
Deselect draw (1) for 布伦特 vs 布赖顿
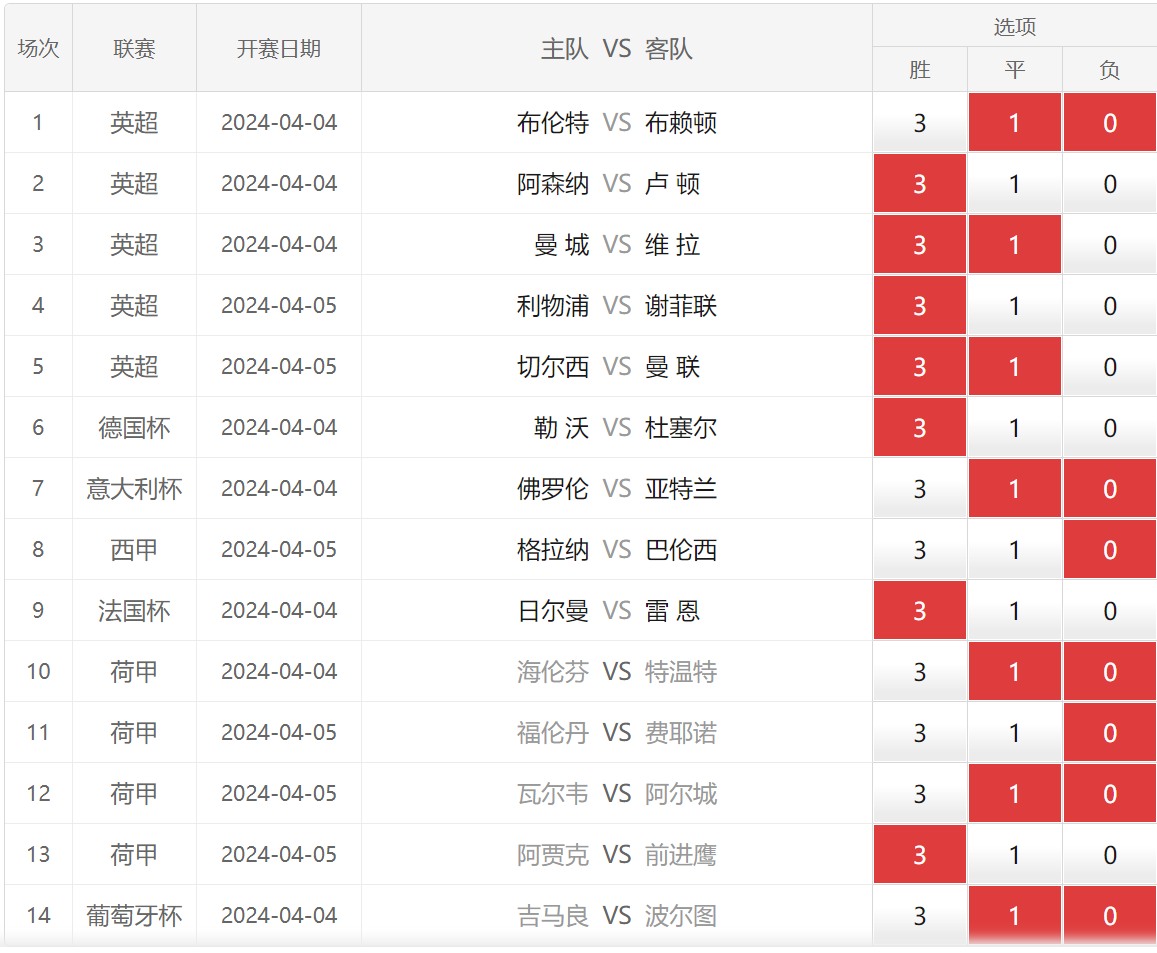1015,122
